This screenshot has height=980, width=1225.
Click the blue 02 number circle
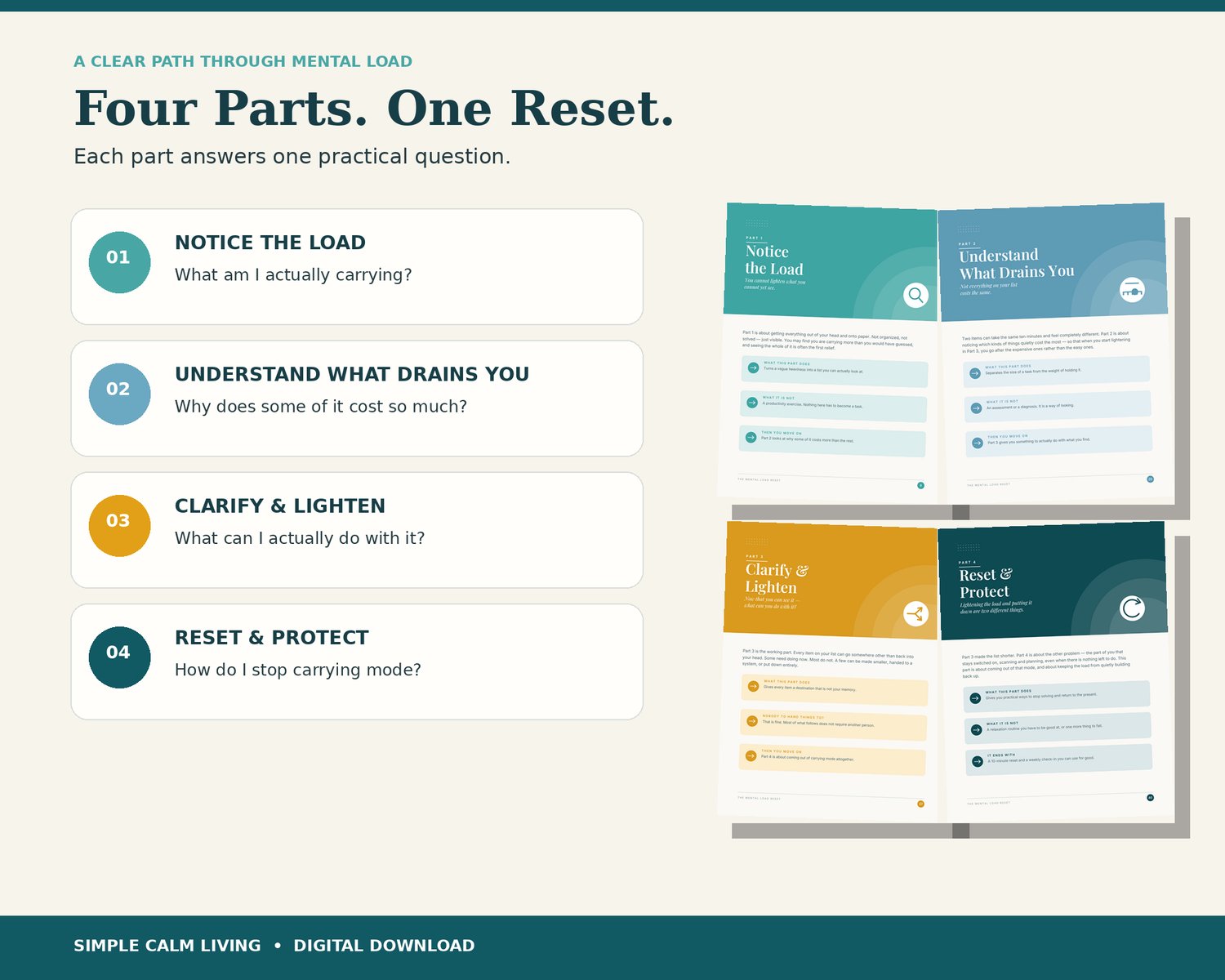coord(119,394)
